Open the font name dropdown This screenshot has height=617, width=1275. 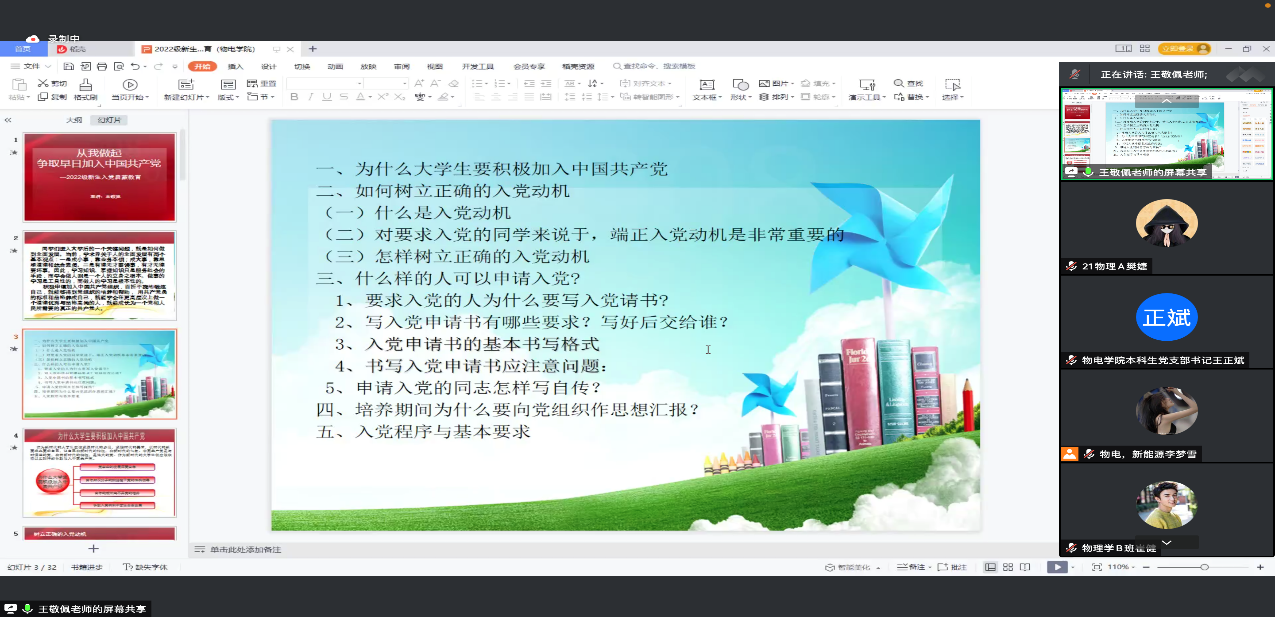(x=360, y=83)
